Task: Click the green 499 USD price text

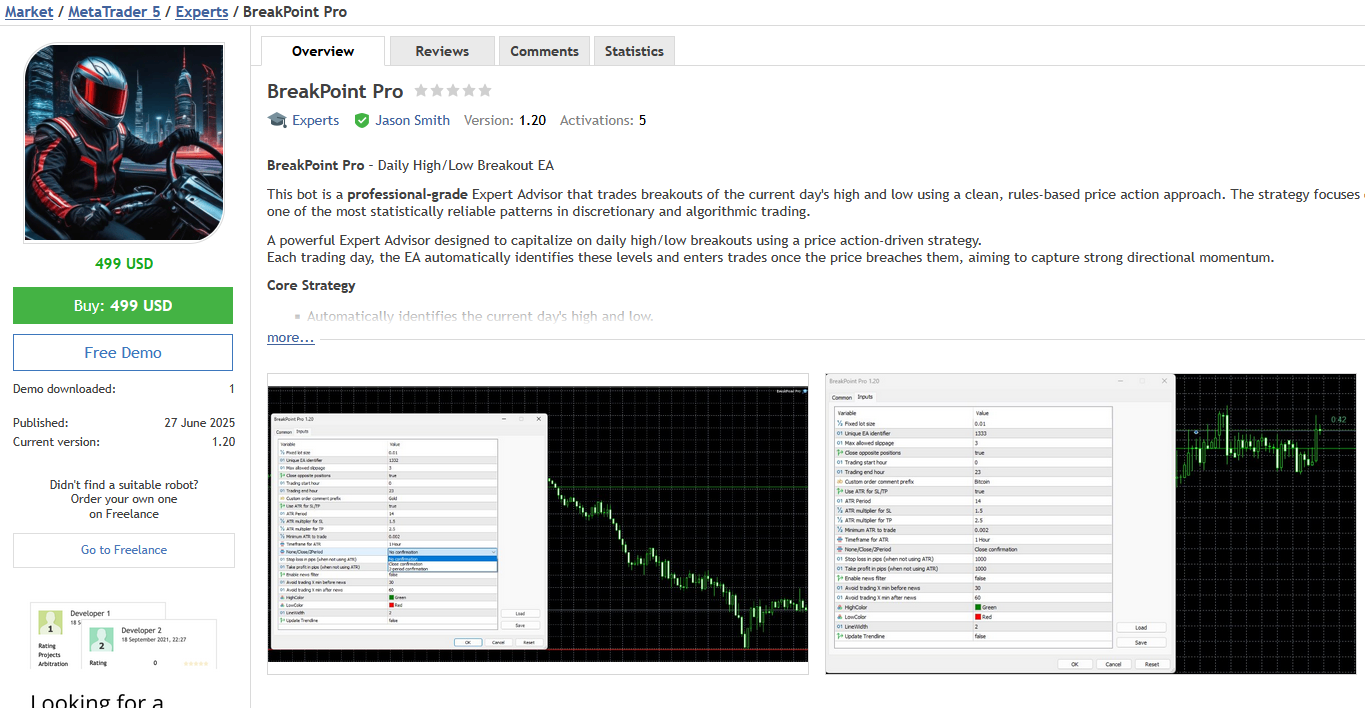Action: (124, 264)
